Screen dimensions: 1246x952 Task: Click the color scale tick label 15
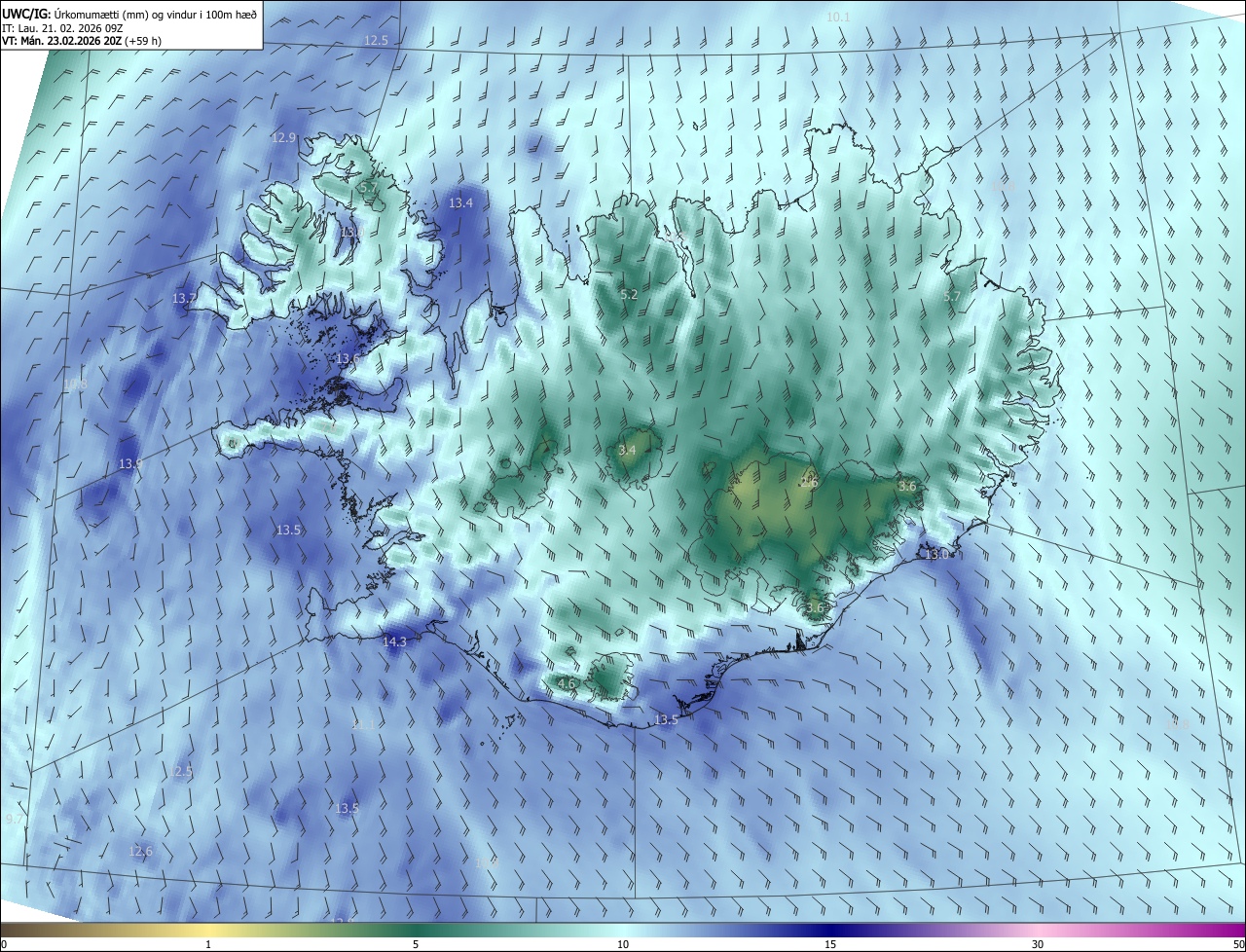(830, 944)
